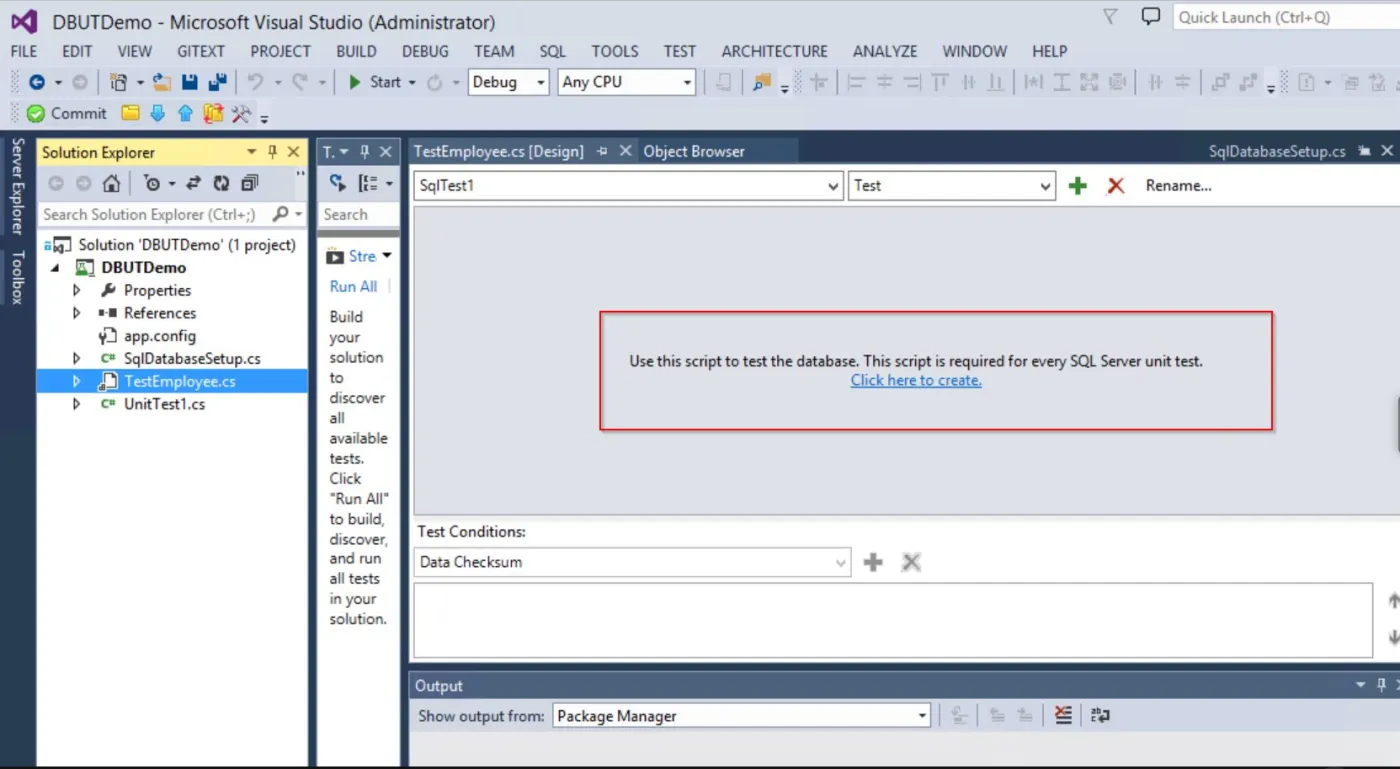The image size is (1400, 769).
Task: Open the TEST menu
Action: point(679,51)
